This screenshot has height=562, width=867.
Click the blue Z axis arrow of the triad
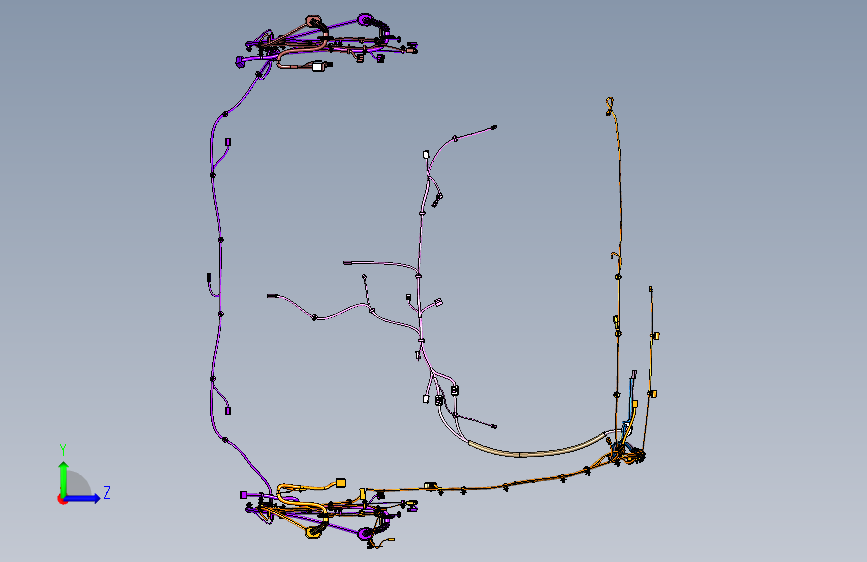tap(83, 498)
